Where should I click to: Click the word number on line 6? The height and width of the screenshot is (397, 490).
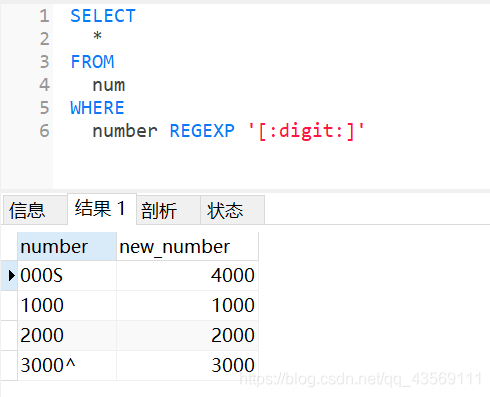click(125, 131)
